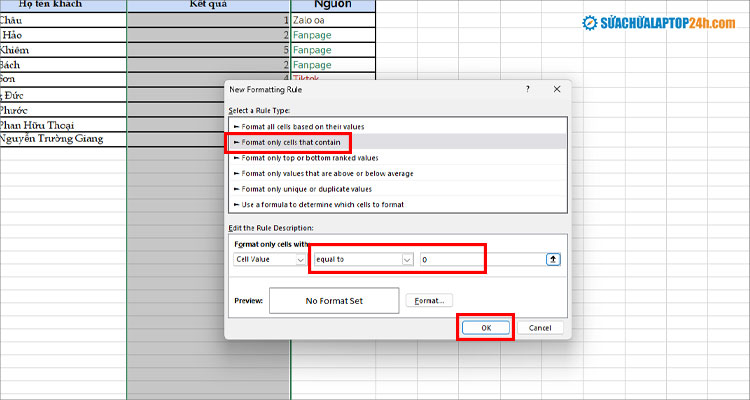Open the Cell Value dropdown
The width and height of the screenshot is (750, 400).
(x=270, y=259)
